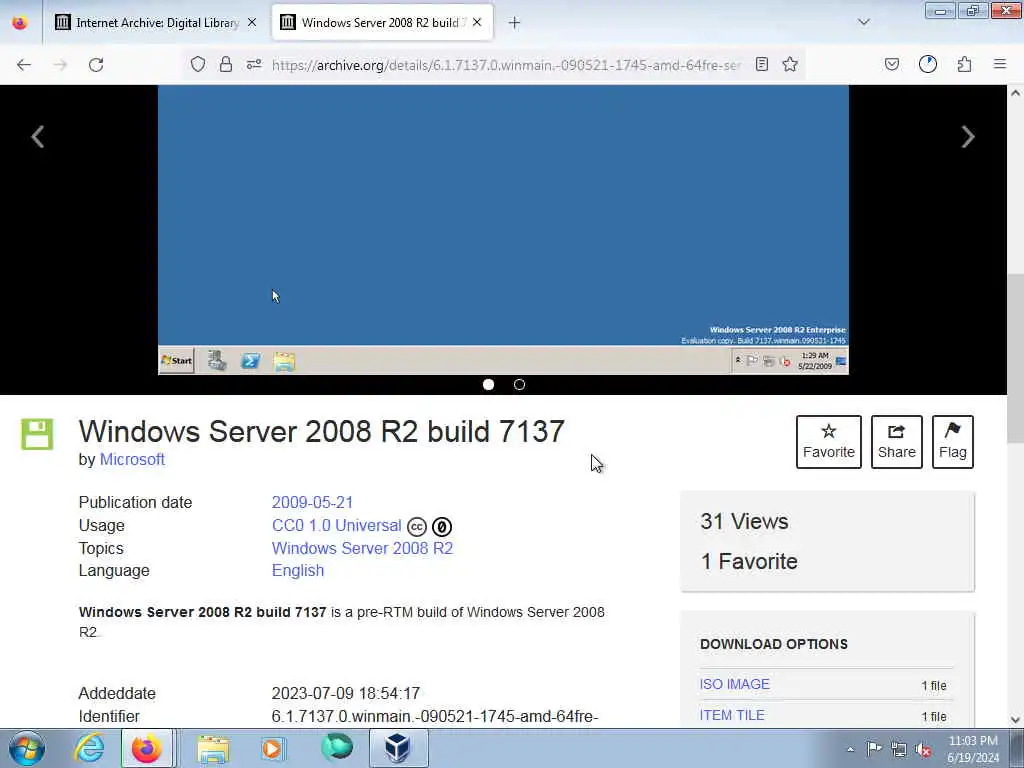Screen dimensions: 1024x768
Task: Click the Addeddate 2023-07-09 18:54:17 value
Action: (x=346, y=693)
